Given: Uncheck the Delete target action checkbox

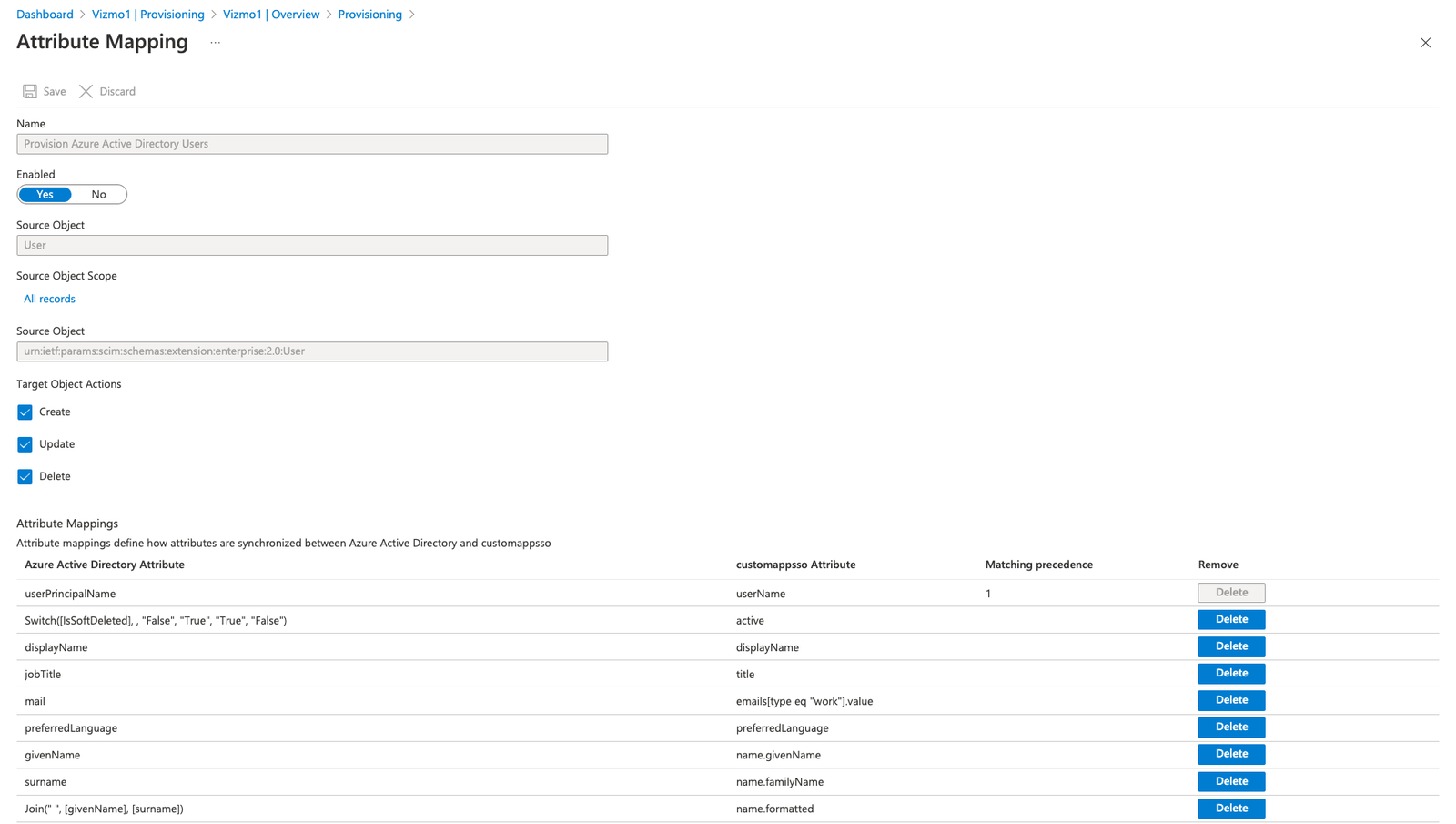Looking at the screenshot, I should 25,476.
